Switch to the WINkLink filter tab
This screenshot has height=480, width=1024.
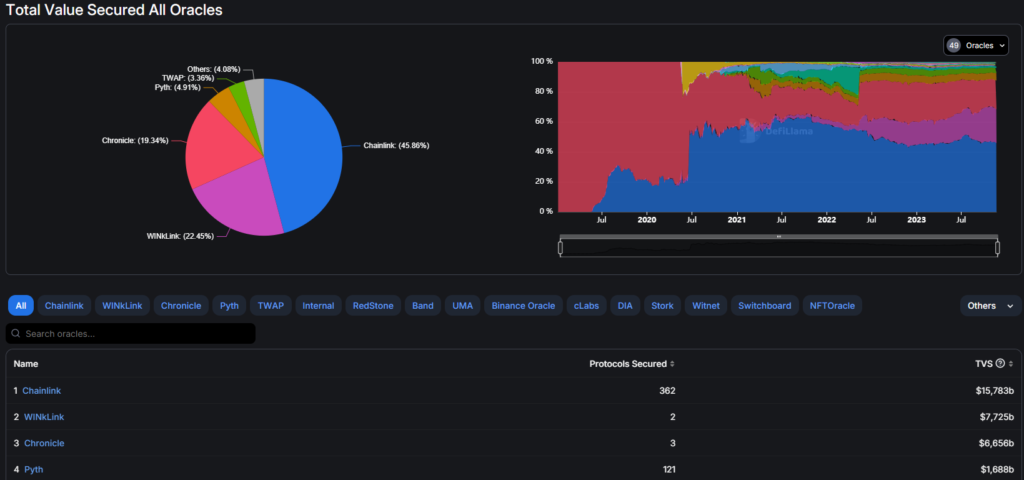[123, 306]
